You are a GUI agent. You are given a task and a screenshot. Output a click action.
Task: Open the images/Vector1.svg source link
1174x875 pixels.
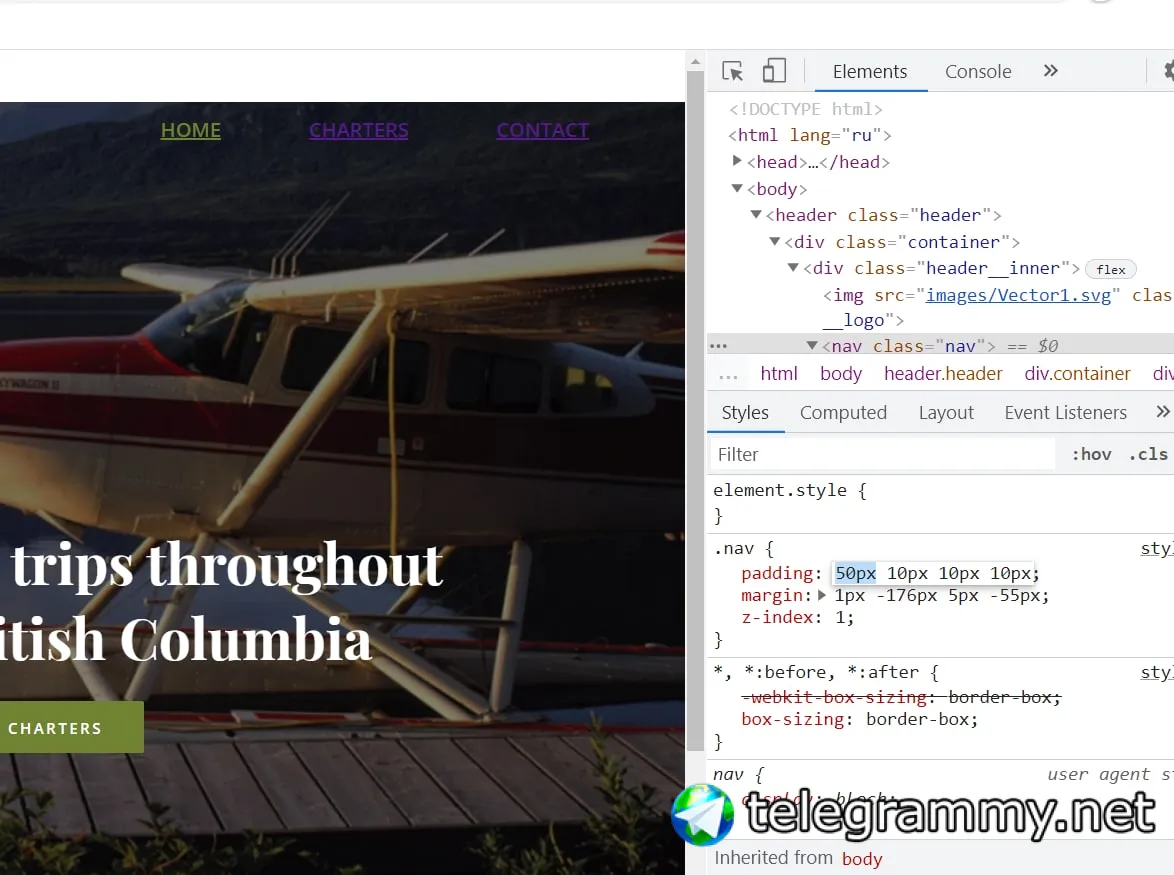click(1018, 295)
